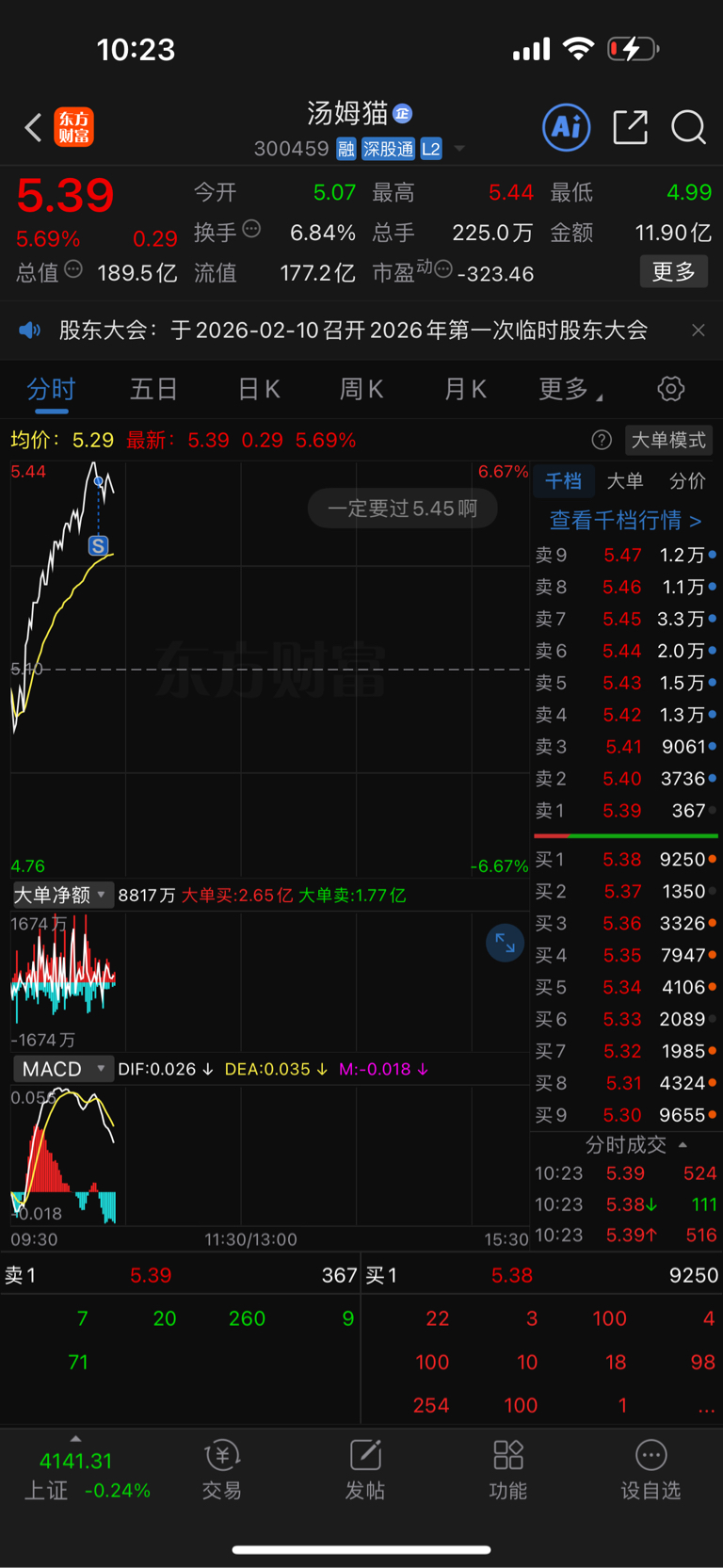Tap the 一定要过5.45啊 comment bubble
This screenshot has height=1568, width=723.
402,509
